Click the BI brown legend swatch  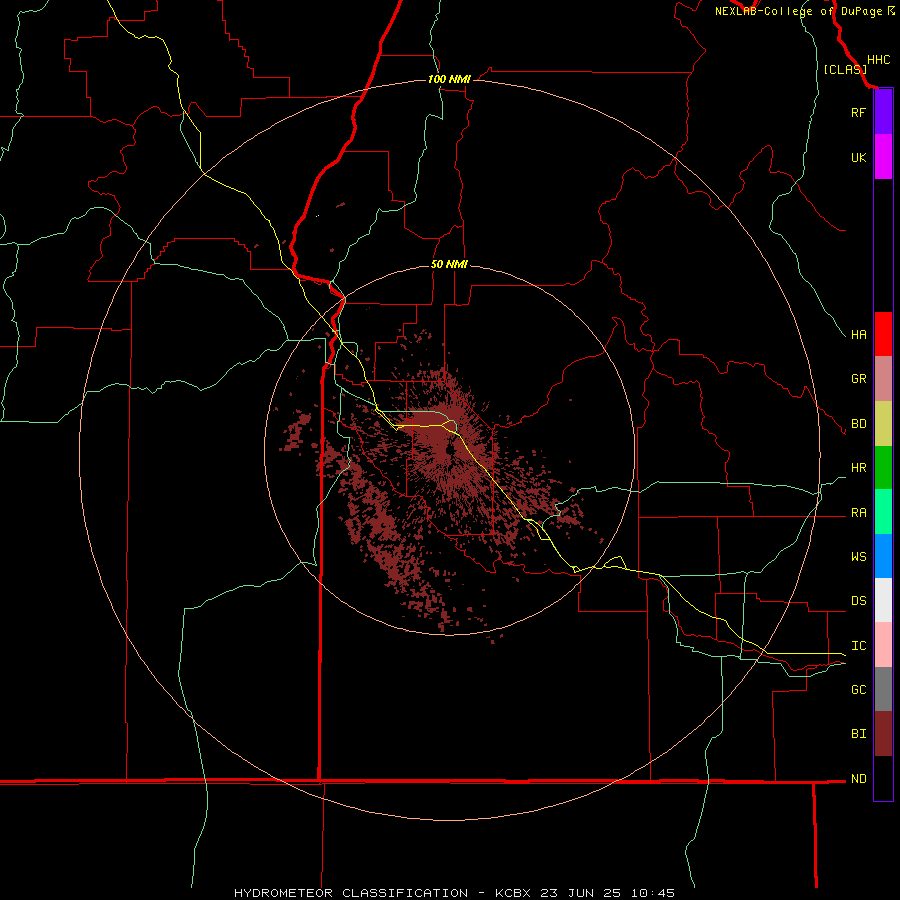coord(883,734)
